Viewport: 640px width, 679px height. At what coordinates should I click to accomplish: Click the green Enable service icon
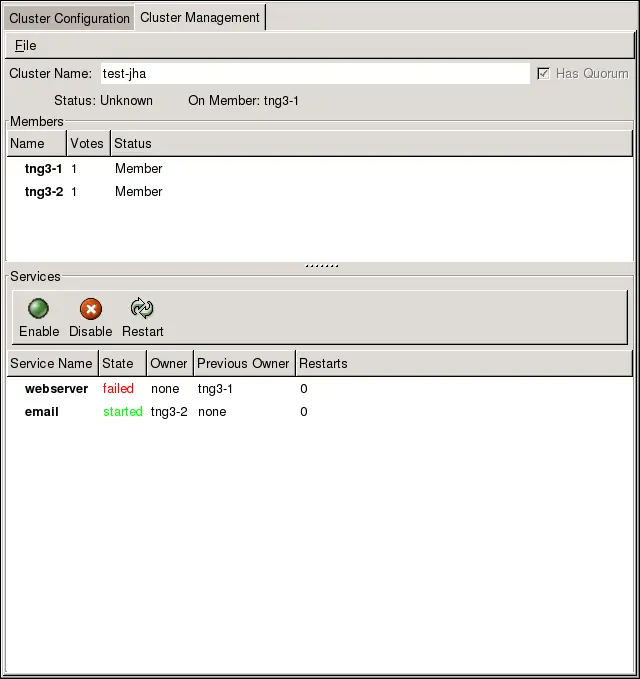[39, 309]
